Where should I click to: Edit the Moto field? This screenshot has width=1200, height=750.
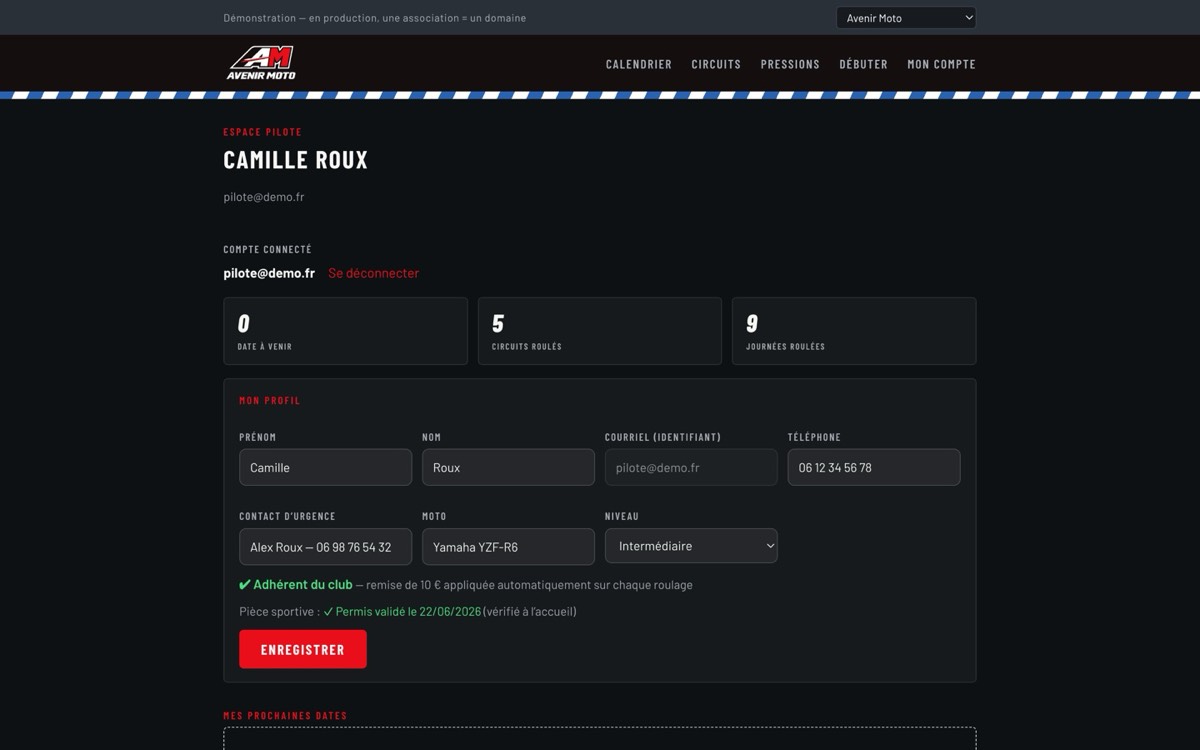click(x=508, y=547)
